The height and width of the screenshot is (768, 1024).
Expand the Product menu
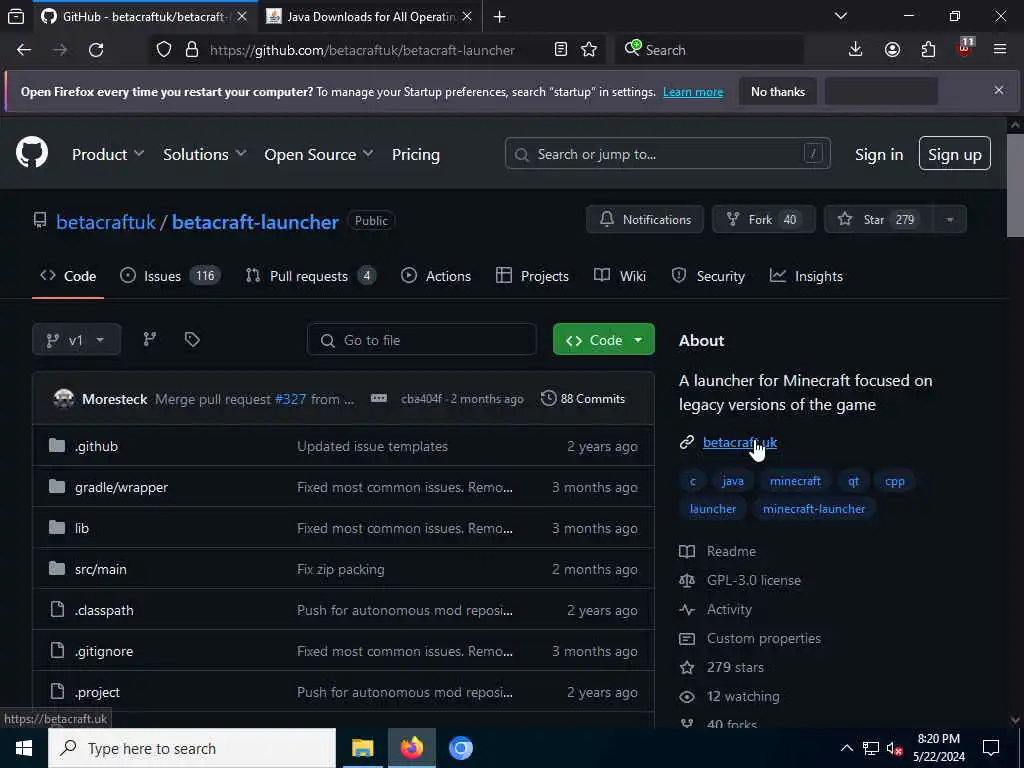coord(108,154)
